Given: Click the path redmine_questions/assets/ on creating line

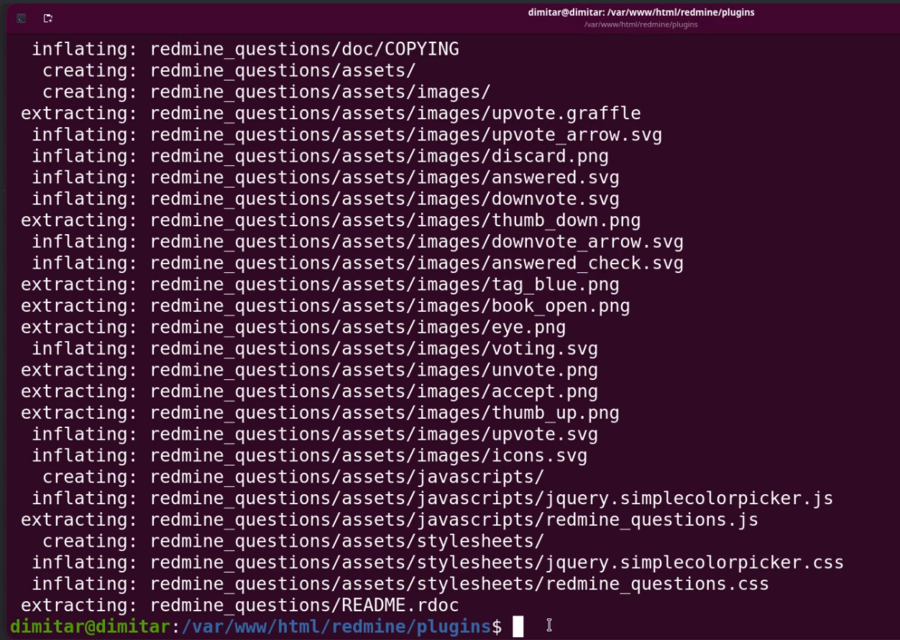Looking at the screenshot, I should tap(283, 71).
